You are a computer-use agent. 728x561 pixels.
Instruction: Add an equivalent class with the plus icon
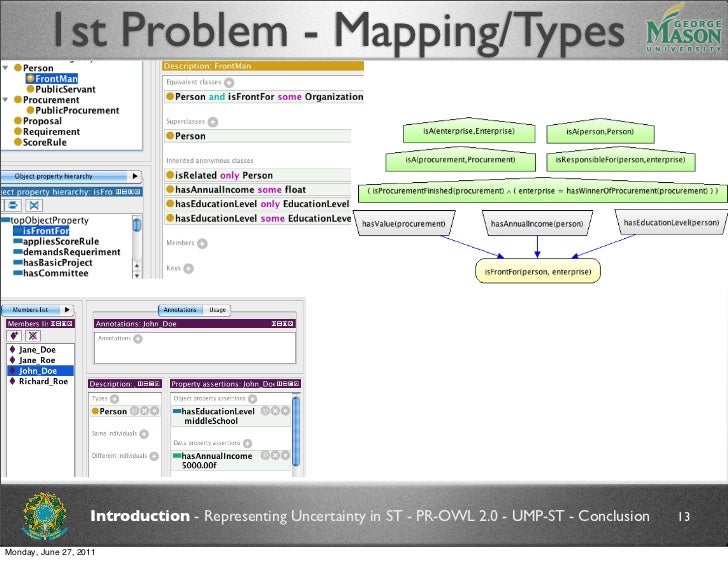point(229,83)
